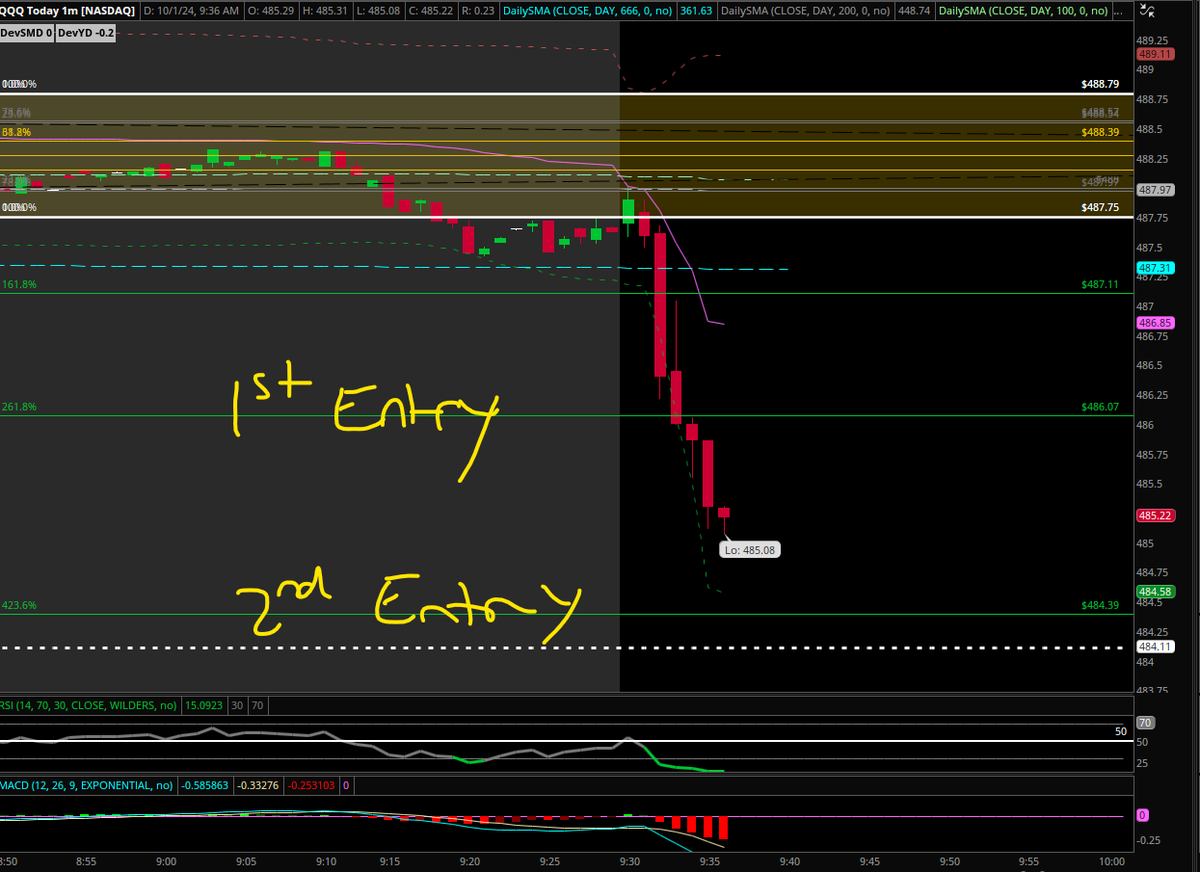Click the red MACD diff value -0.253103
This screenshot has width=1200, height=872.
[312, 785]
